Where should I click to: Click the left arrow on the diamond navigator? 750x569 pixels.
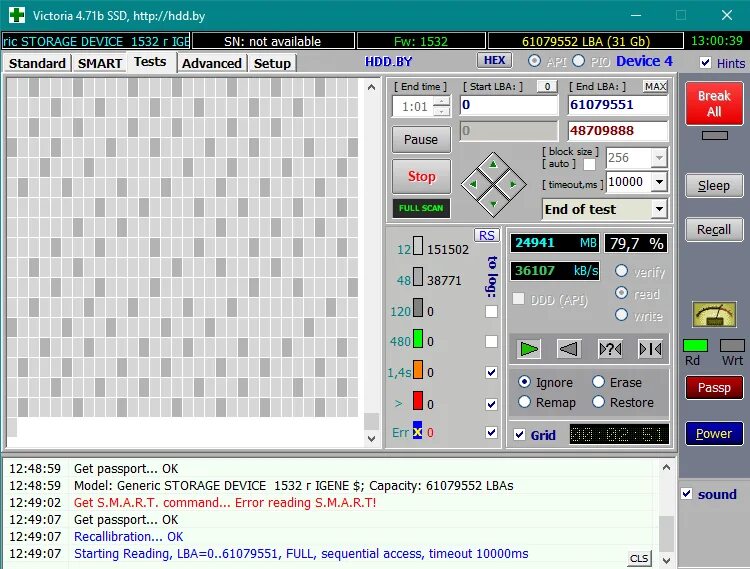point(473,184)
